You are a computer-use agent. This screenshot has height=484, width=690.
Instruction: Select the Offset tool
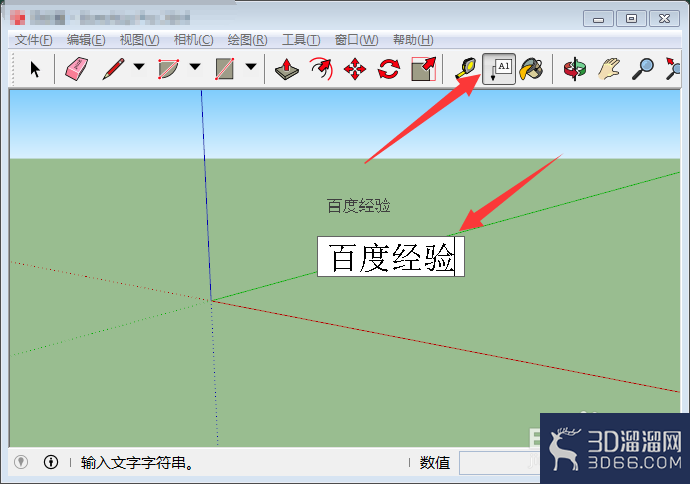coord(321,69)
